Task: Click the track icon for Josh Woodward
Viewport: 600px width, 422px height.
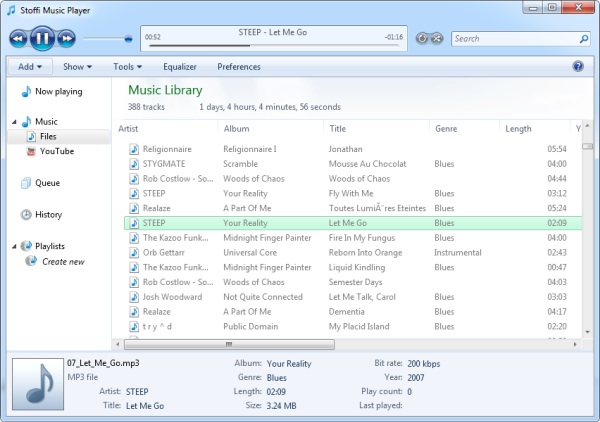Action: coord(134,297)
